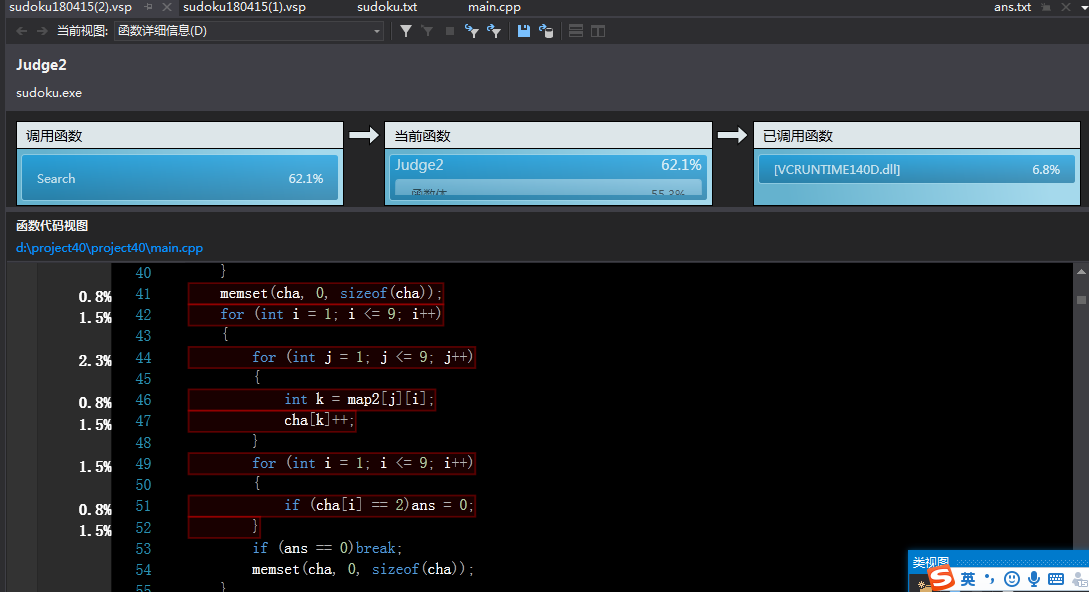The height and width of the screenshot is (592, 1089).
Task: Open the current view dropdown list
Action: 377,31
